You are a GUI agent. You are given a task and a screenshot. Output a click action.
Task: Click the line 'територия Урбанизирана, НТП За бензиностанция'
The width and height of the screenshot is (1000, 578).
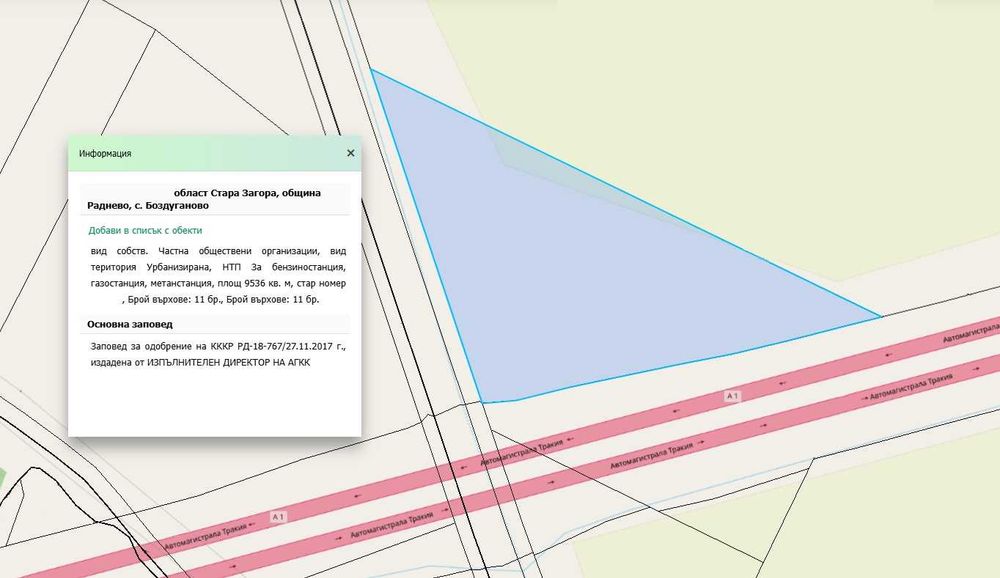[x=218, y=267]
